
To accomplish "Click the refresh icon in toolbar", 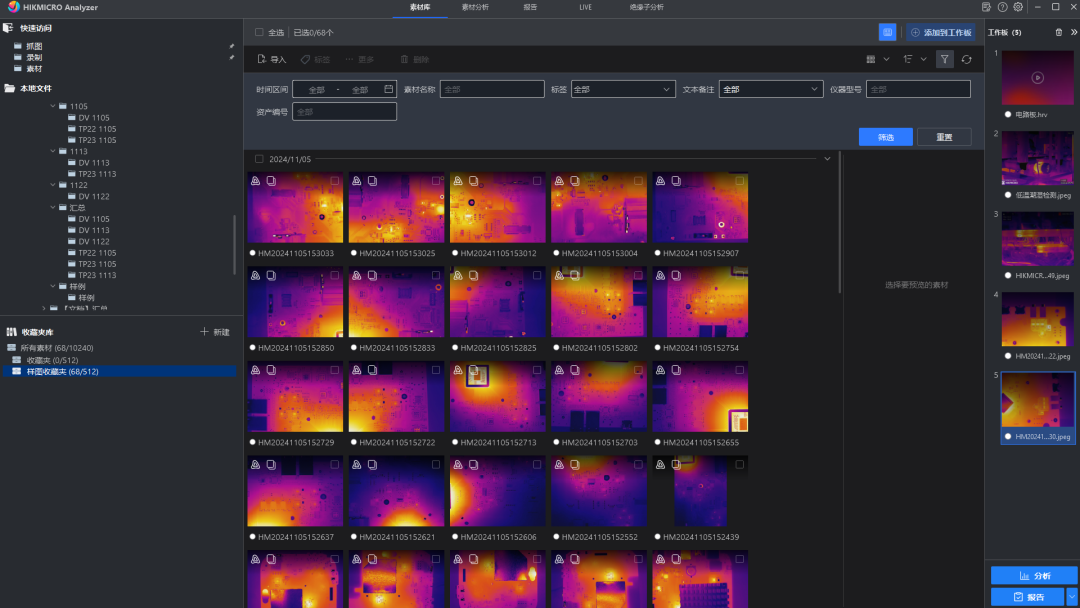I will 966,59.
